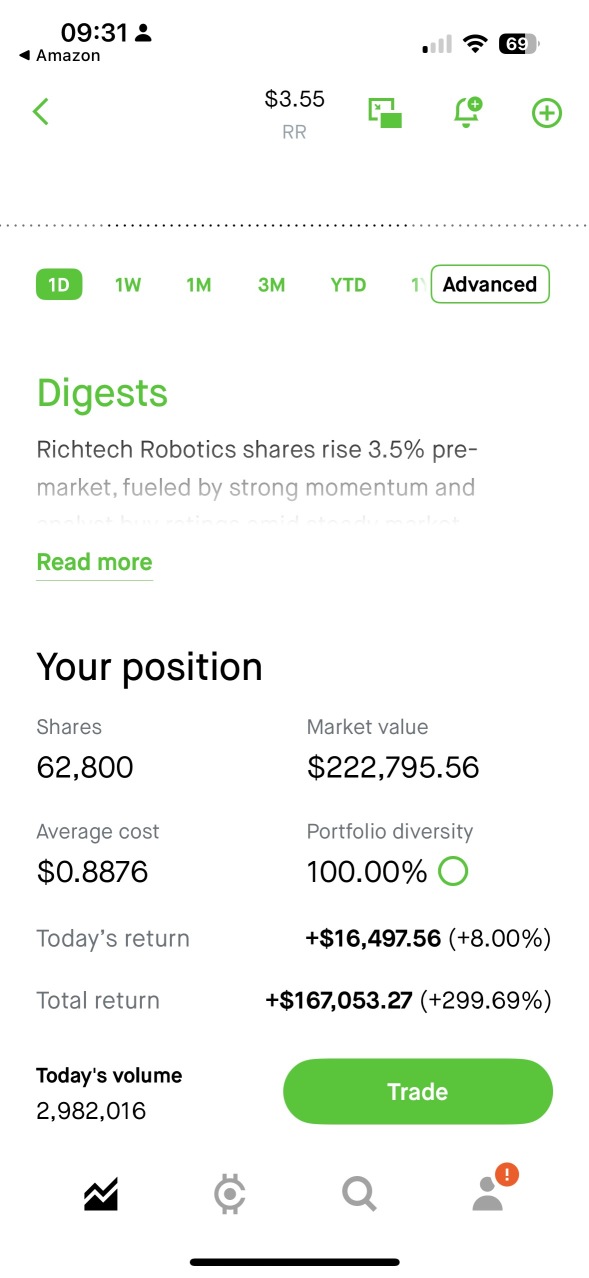Screen dimensions: 589x1278
Task: Tap the dotted chart baseline
Action: (294, 225)
